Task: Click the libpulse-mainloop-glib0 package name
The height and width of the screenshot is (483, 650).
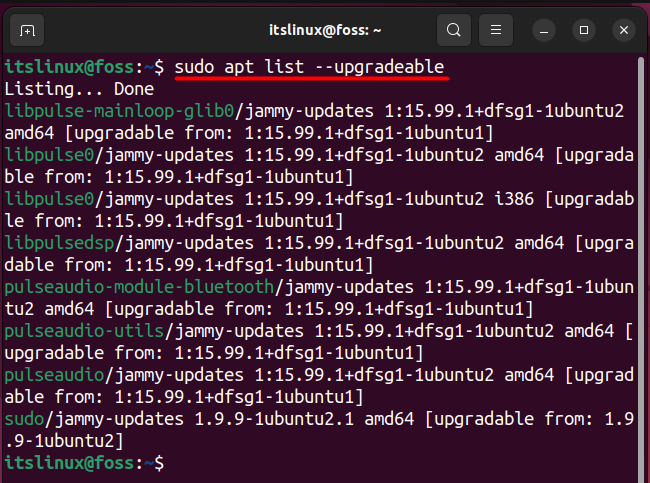Action: coord(119,111)
